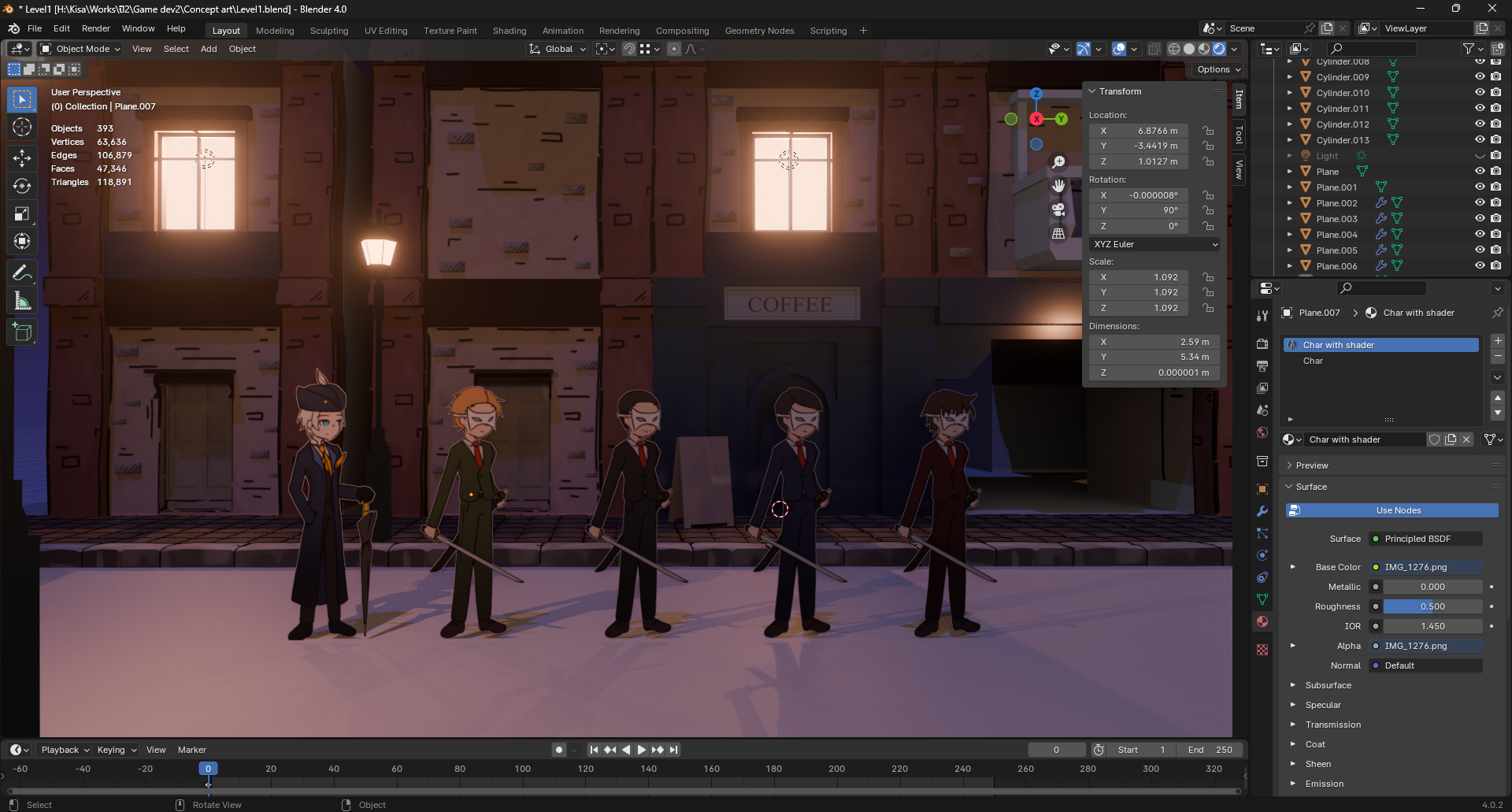
Task: Select the Move tool in toolbar
Action: (22, 158)
